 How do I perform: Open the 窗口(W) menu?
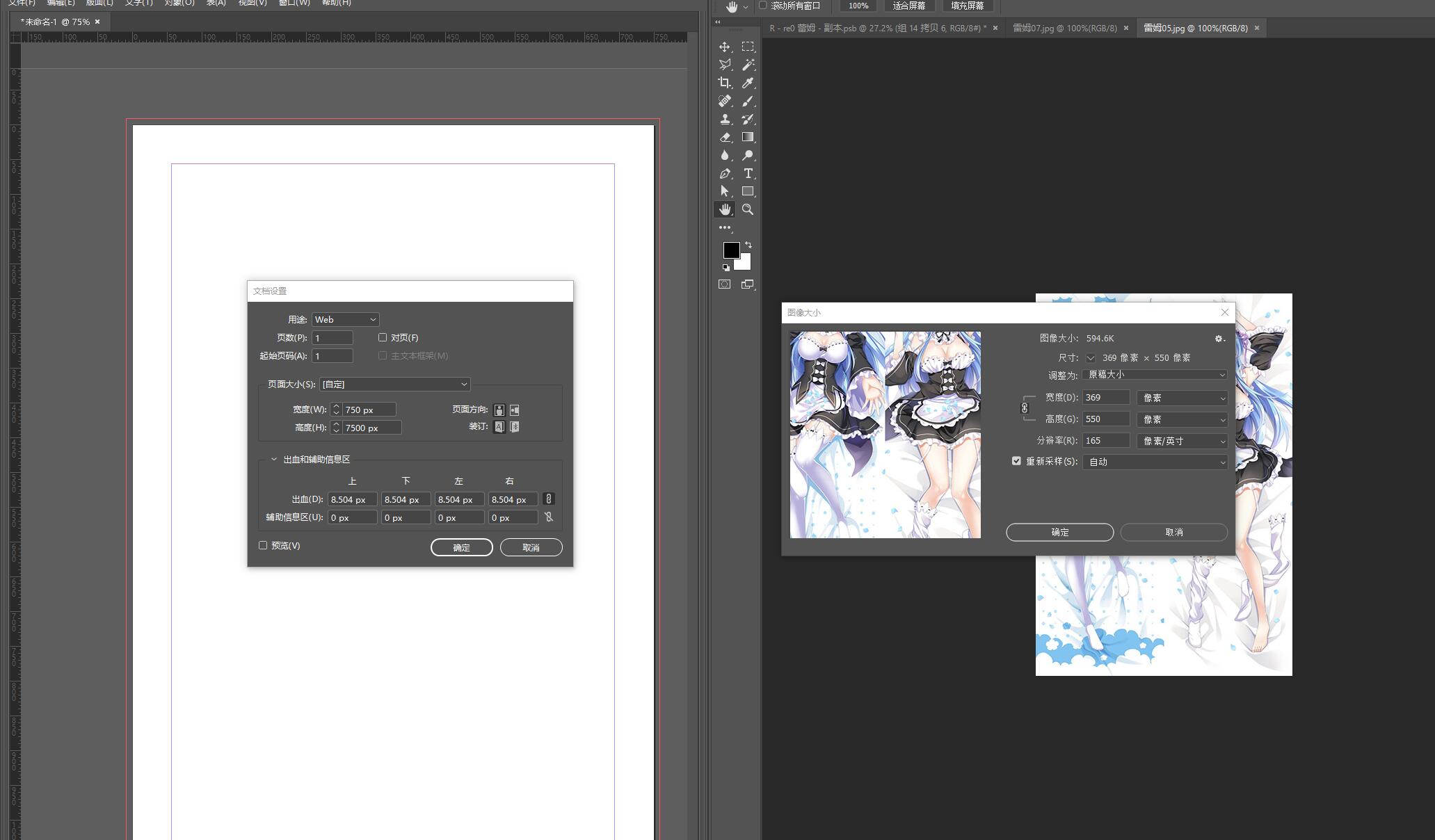pos(294,3)
